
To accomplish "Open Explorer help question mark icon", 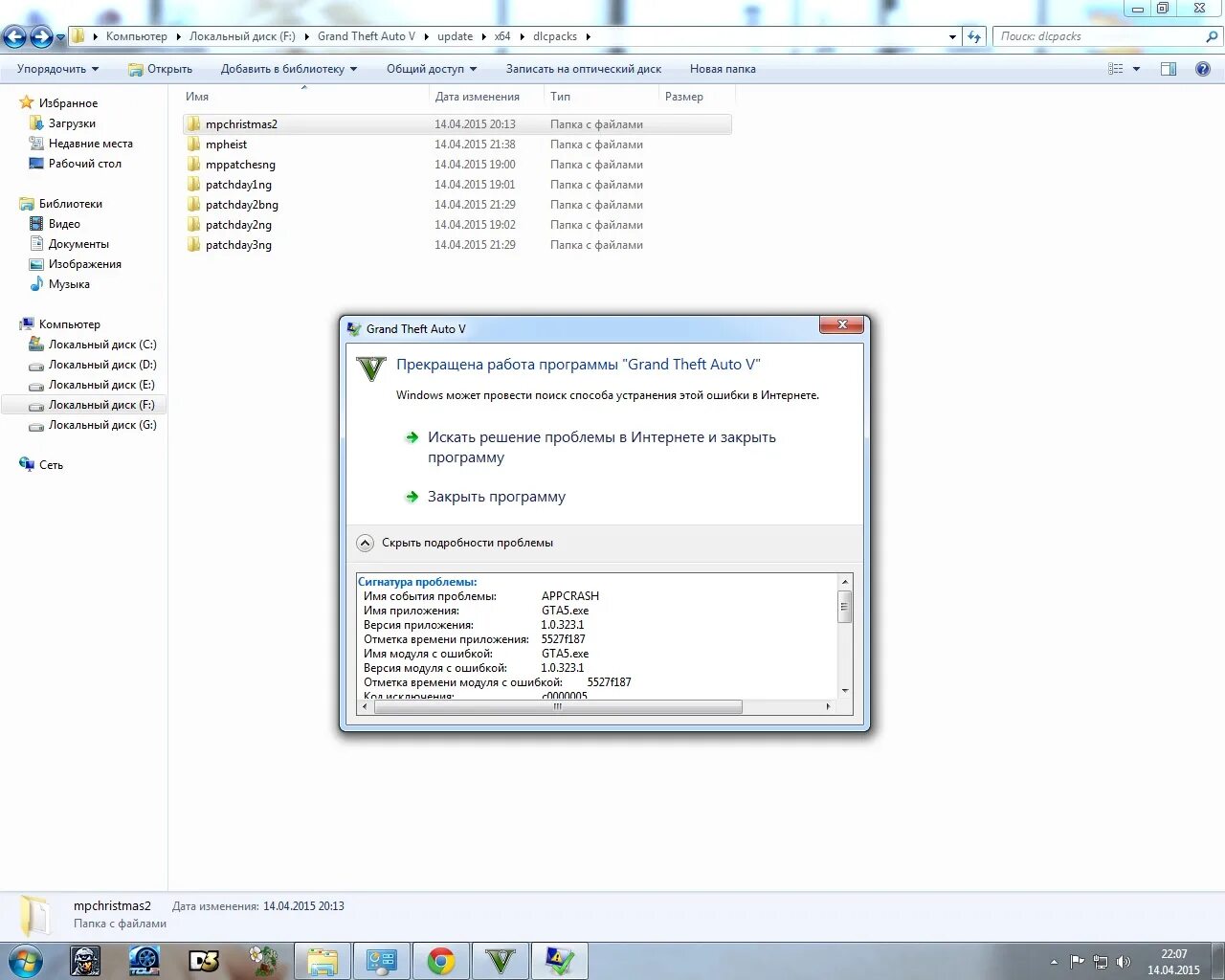I will pos(1203,69).
